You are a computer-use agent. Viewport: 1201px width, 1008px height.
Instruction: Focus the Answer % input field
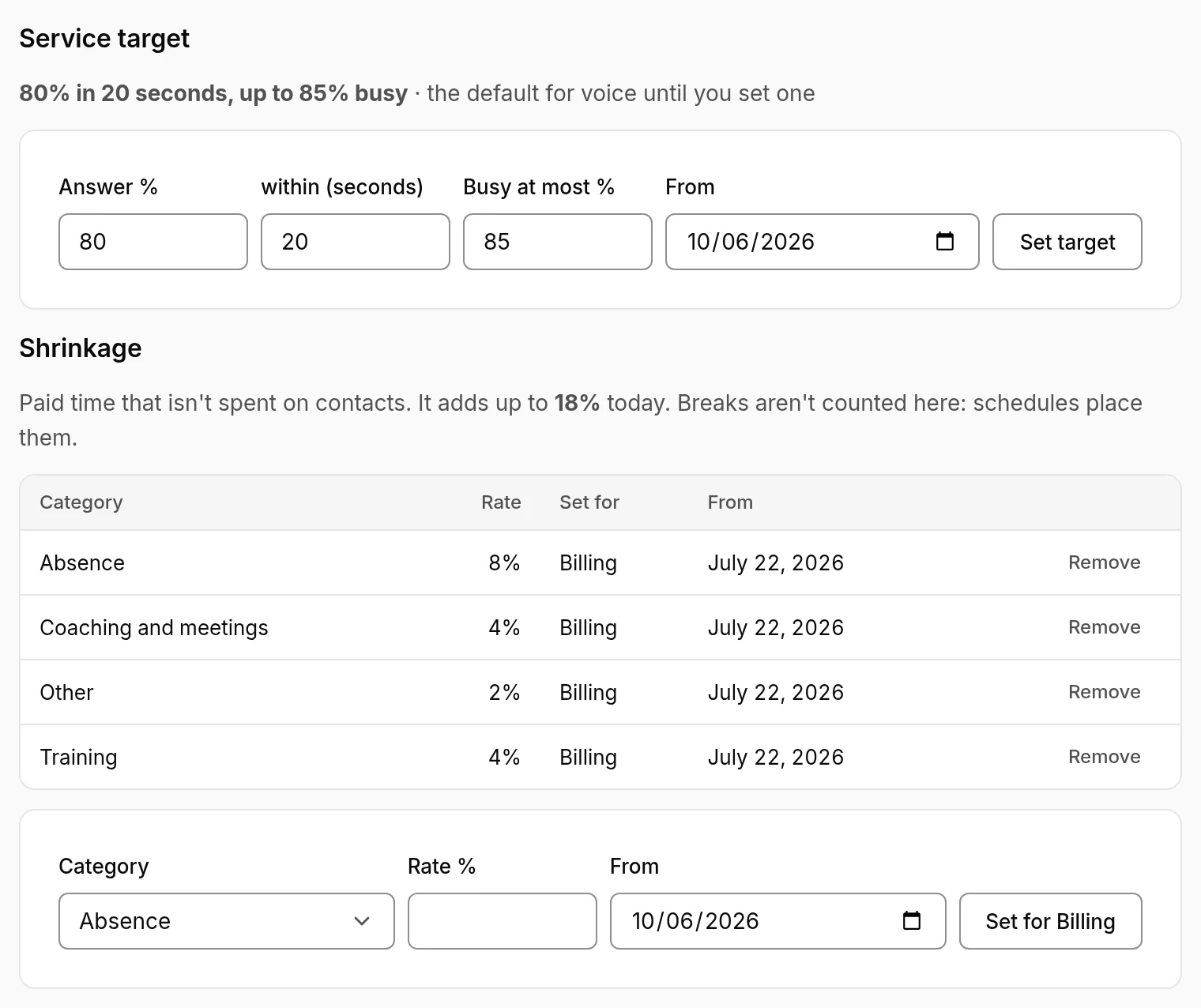(153, 242)
